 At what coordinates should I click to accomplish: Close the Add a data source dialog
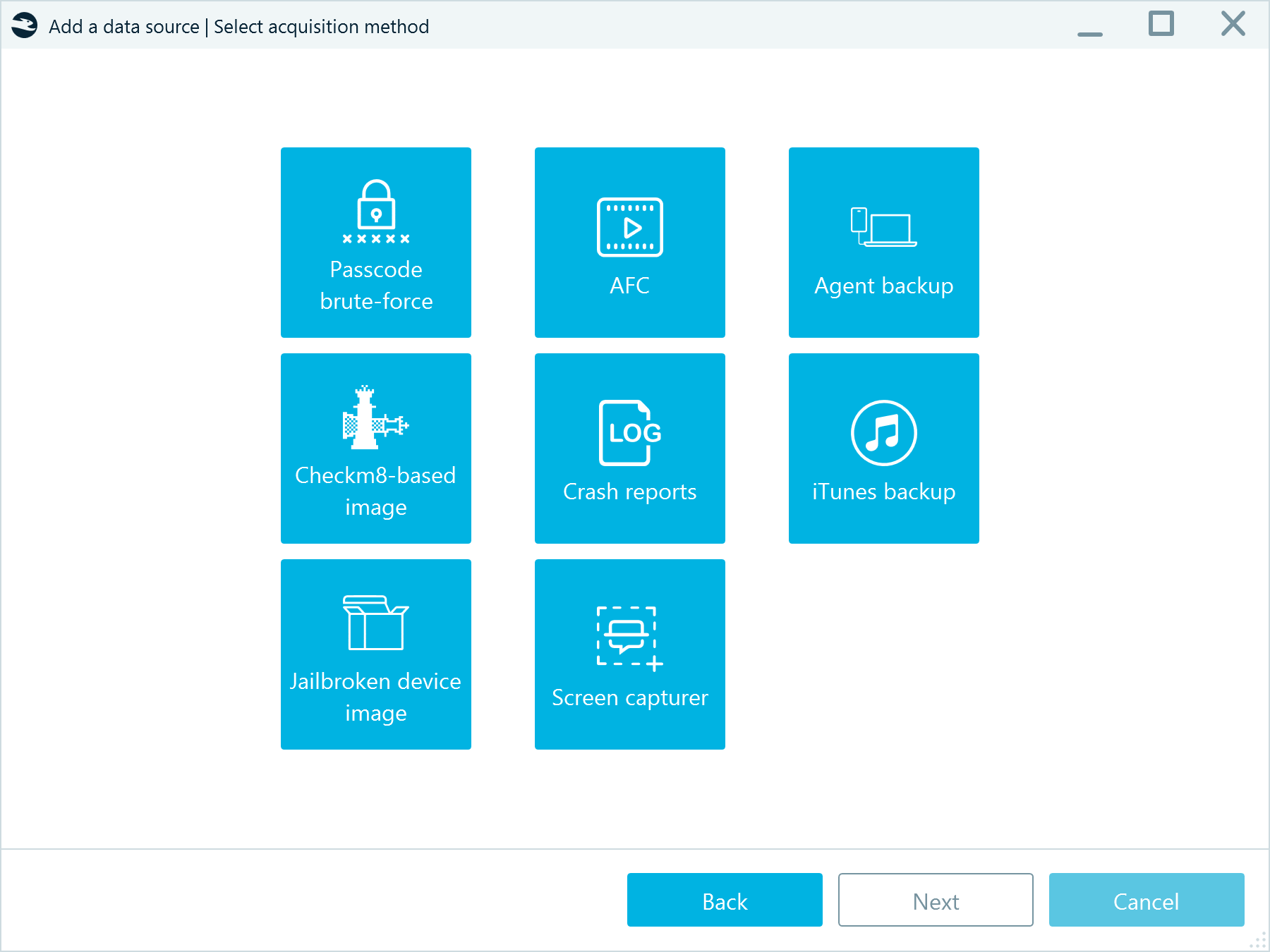pyautogui.click(x=1233, y=24)
